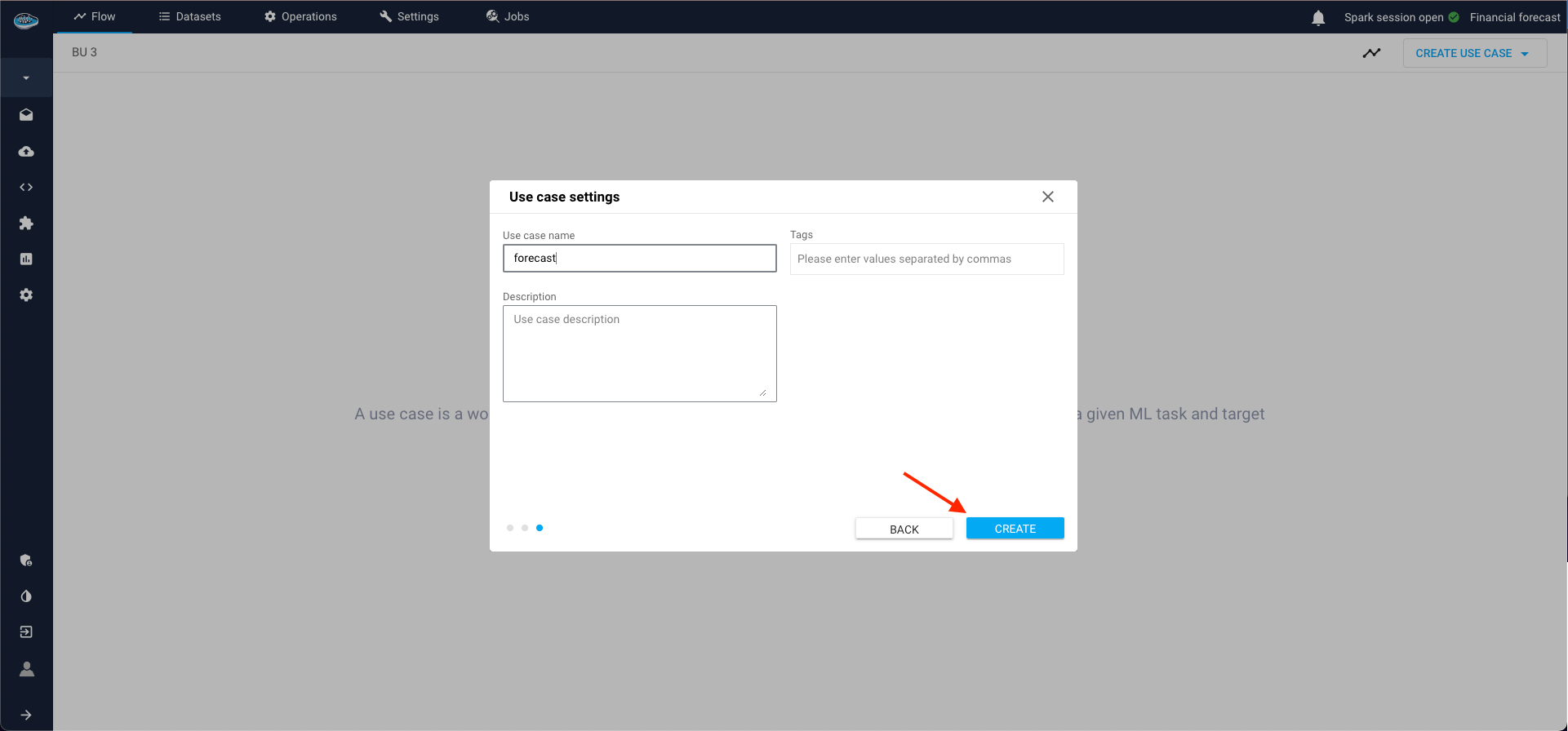Open the Operations tab

300,16
